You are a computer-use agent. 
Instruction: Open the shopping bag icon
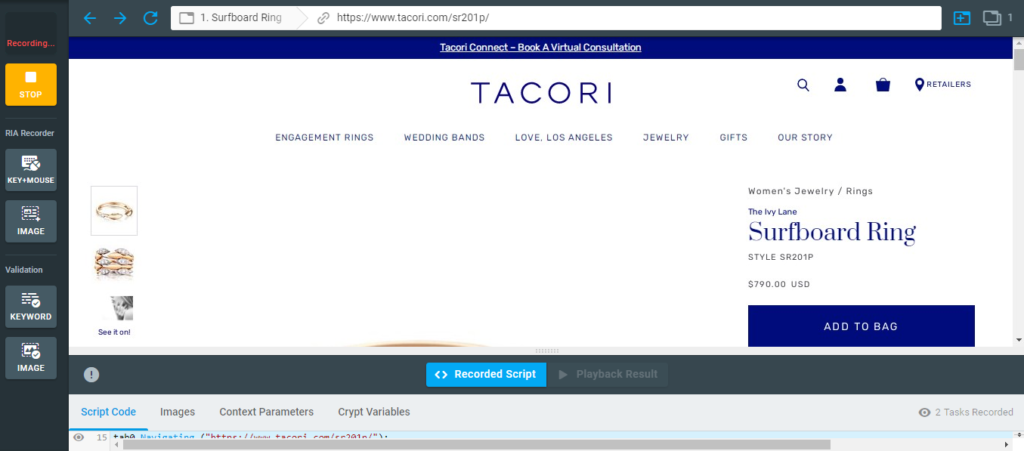883,85
